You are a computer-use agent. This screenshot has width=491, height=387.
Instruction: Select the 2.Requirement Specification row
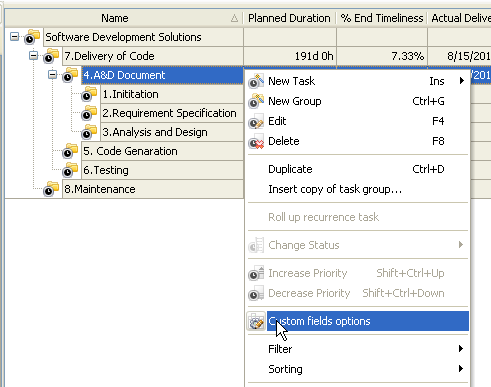(172, 113)
